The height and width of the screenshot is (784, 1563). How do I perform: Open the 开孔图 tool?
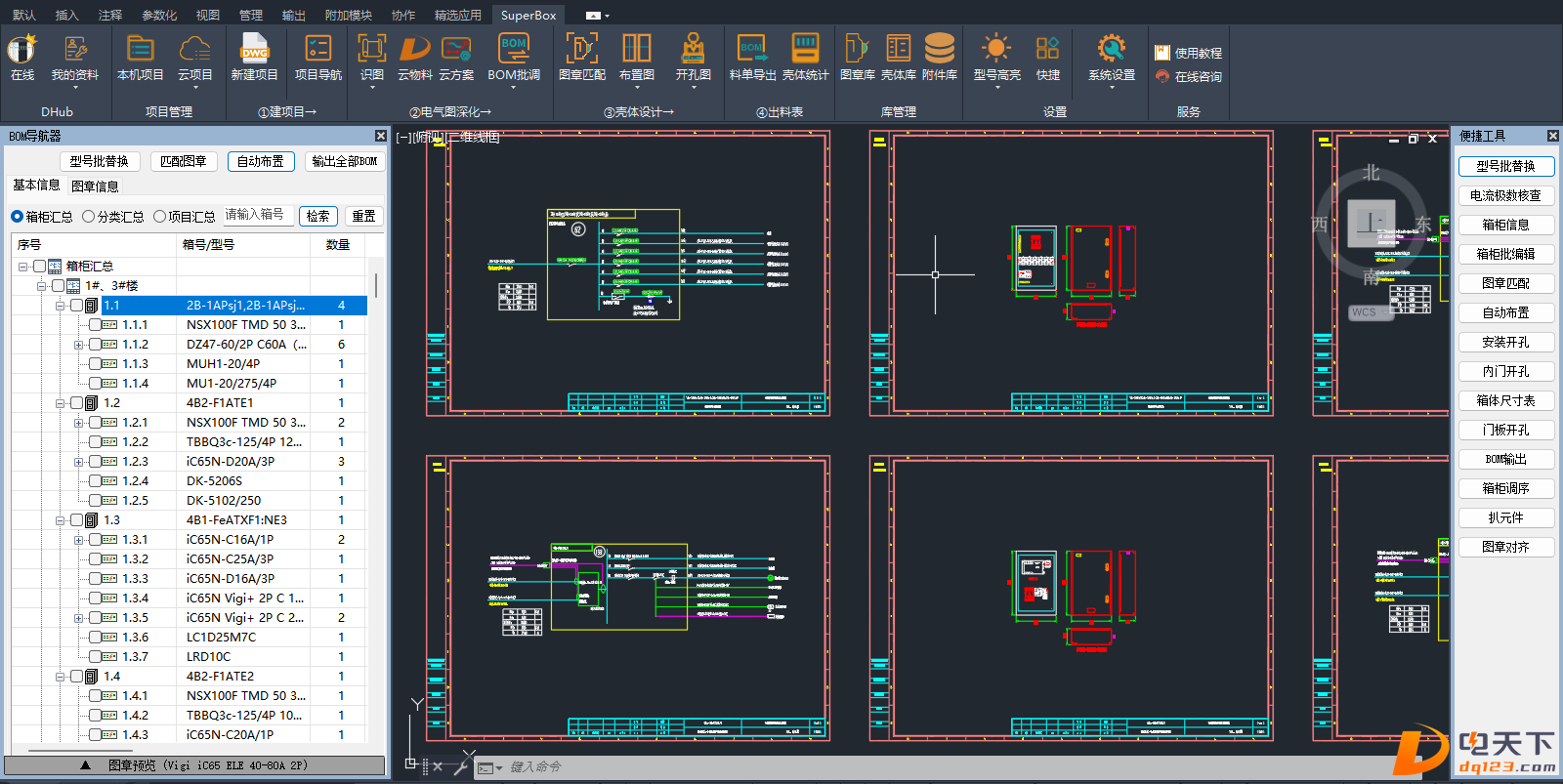click(693, 49)
